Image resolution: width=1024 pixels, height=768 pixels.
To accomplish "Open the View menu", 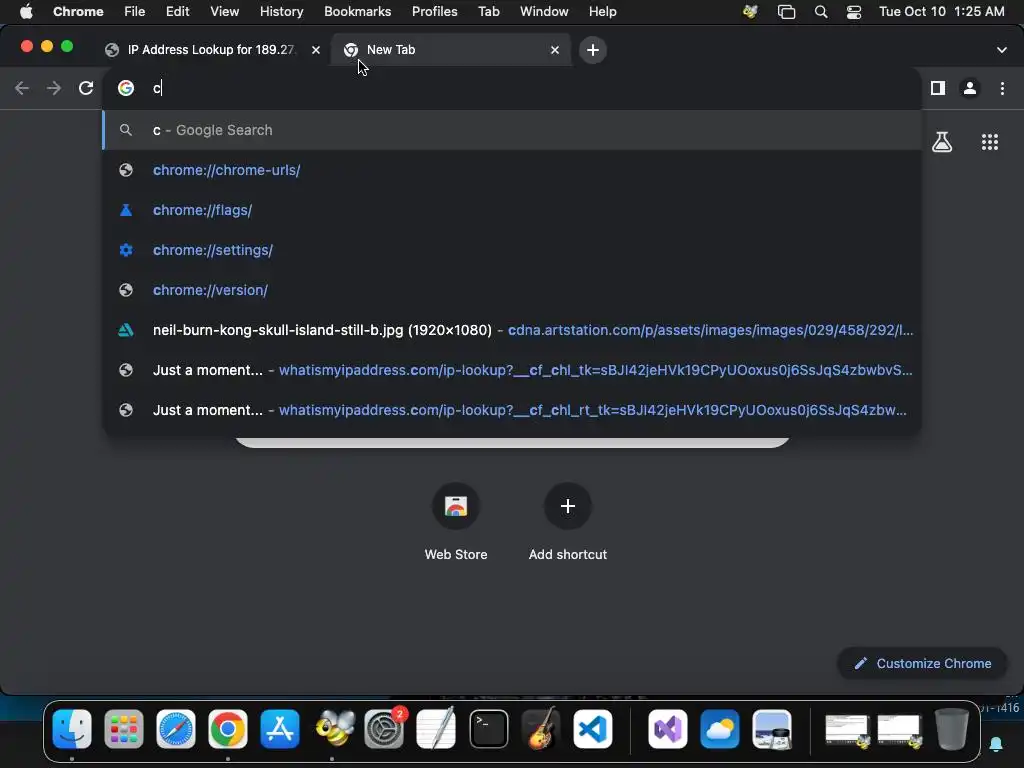I will [x=224, y=12].
